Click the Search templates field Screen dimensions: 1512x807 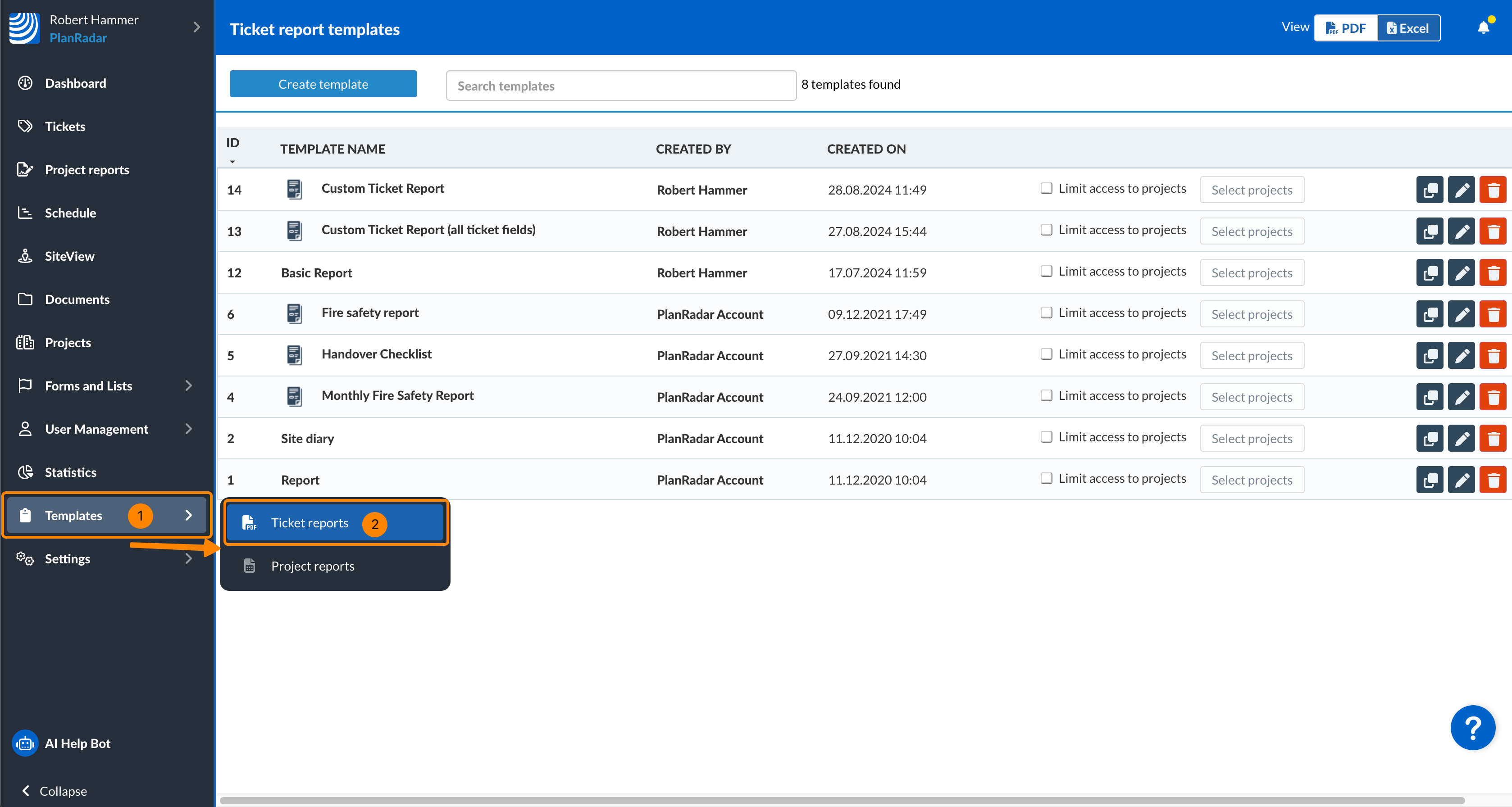pyautogui.click(x=620, y=86)
